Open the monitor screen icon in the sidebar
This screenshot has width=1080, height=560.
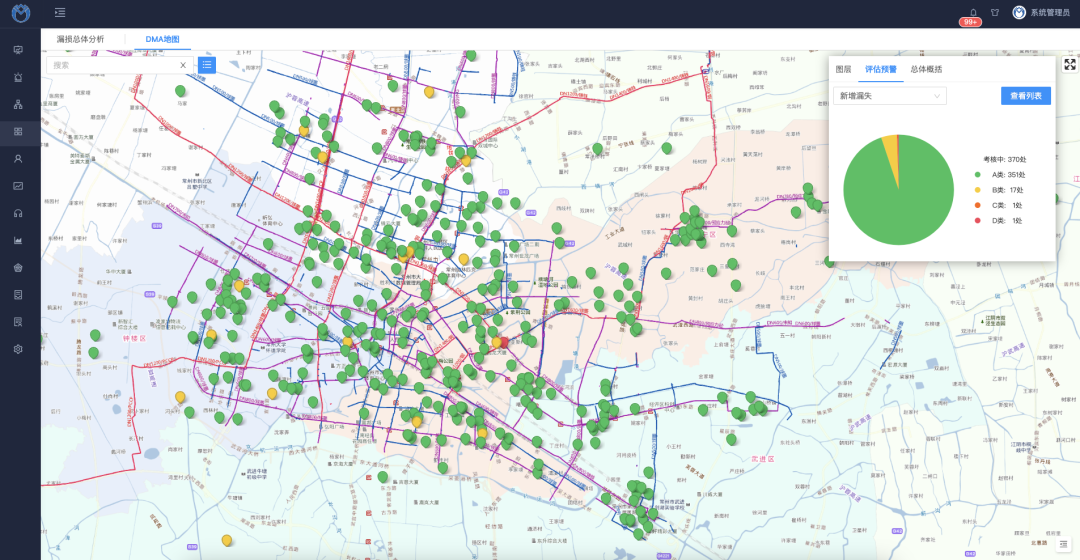(x=18, y=50)
